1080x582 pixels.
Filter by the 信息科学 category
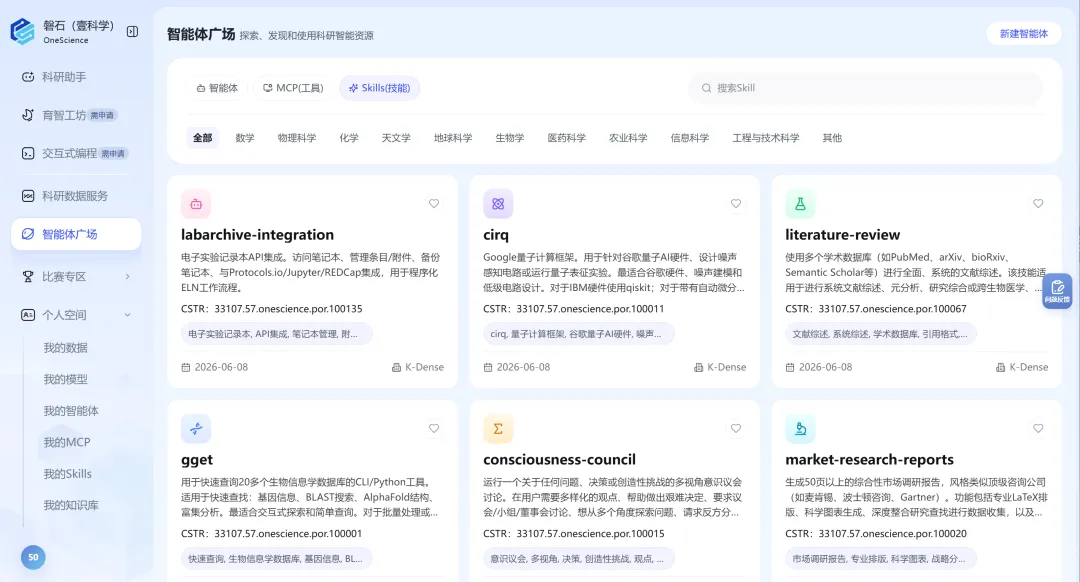[x=689, y=138]
